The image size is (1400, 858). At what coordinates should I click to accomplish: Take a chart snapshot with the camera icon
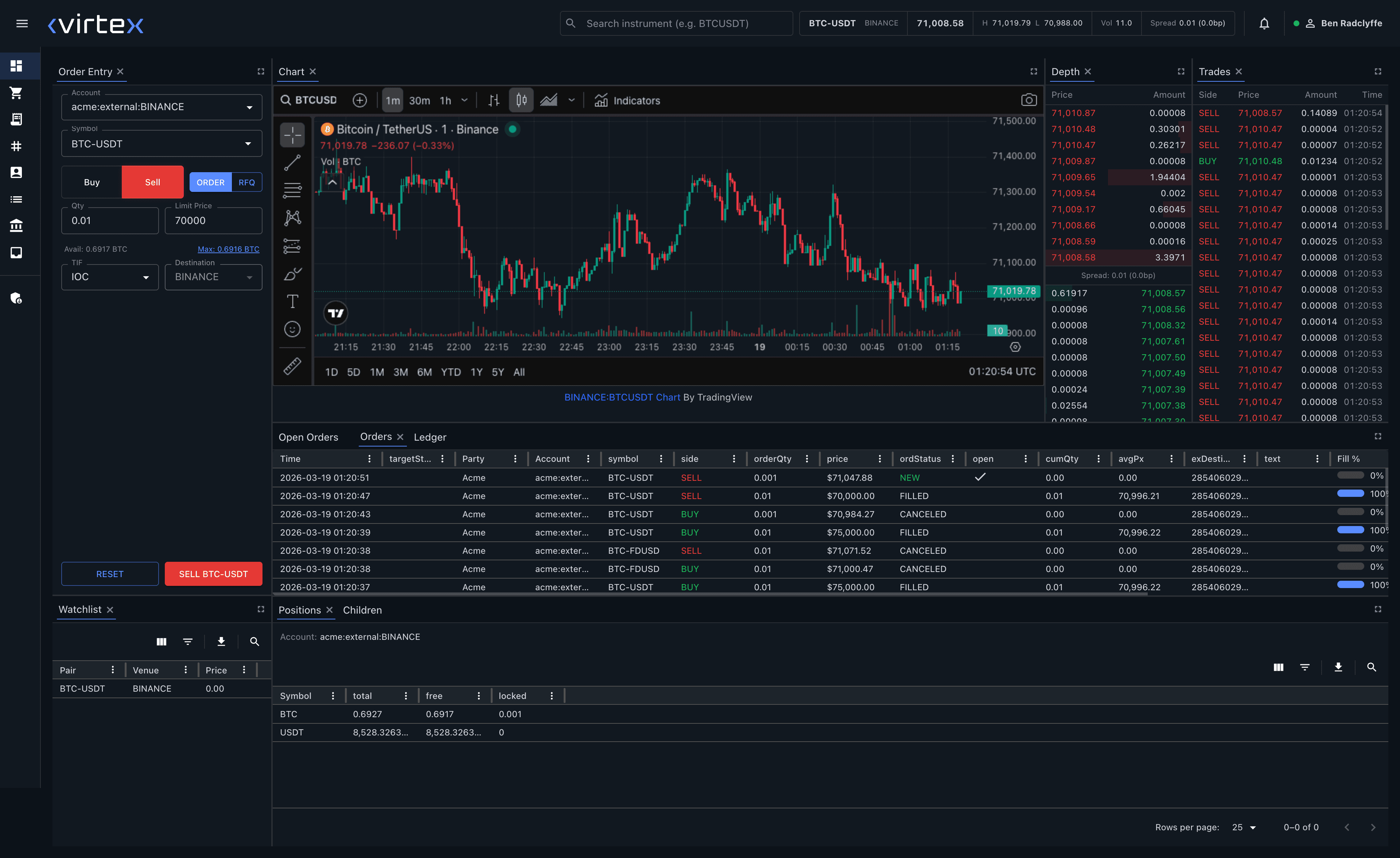(x=1030, y=100)
